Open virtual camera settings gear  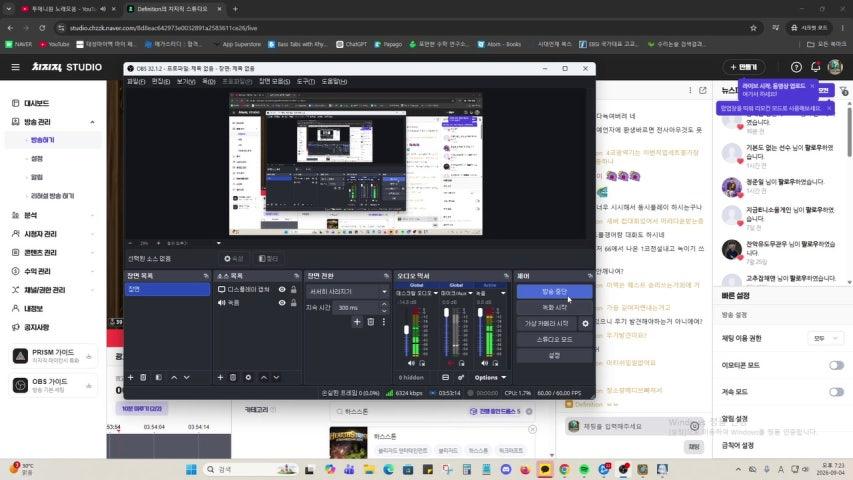click(x=585, y=323)
